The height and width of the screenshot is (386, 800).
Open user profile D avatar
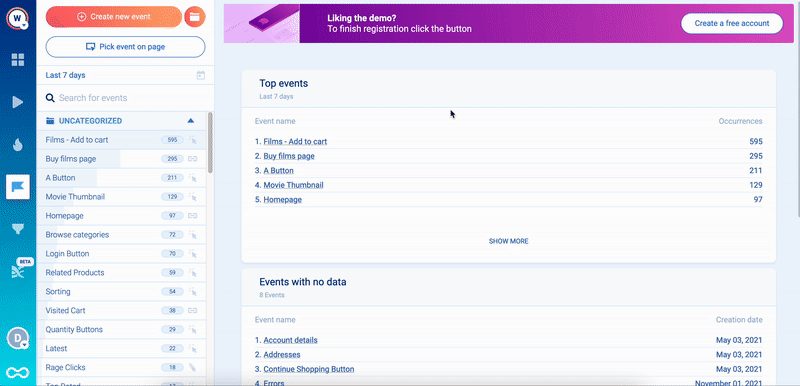(x=18, y=338)
